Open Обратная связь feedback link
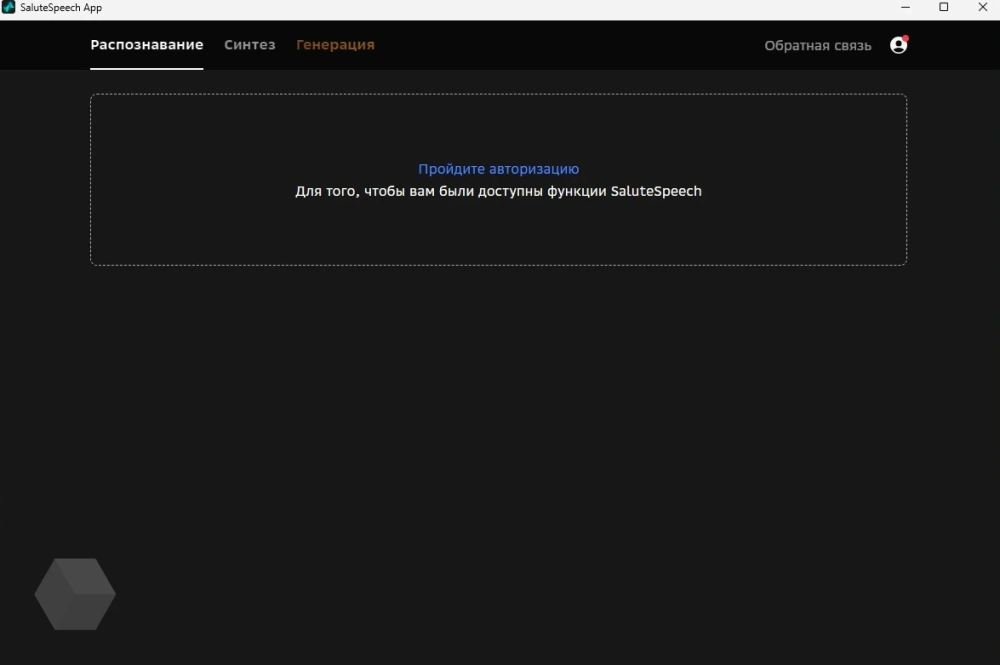This screenshot has width=1000, height=665. (817, 46)
